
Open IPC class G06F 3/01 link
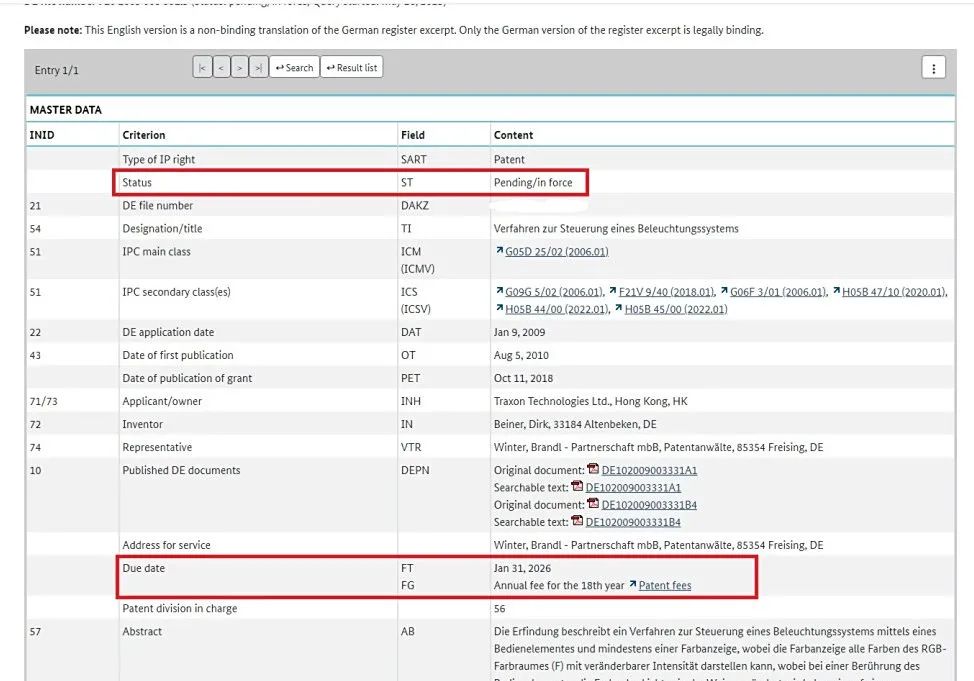[x=778, y=292]
